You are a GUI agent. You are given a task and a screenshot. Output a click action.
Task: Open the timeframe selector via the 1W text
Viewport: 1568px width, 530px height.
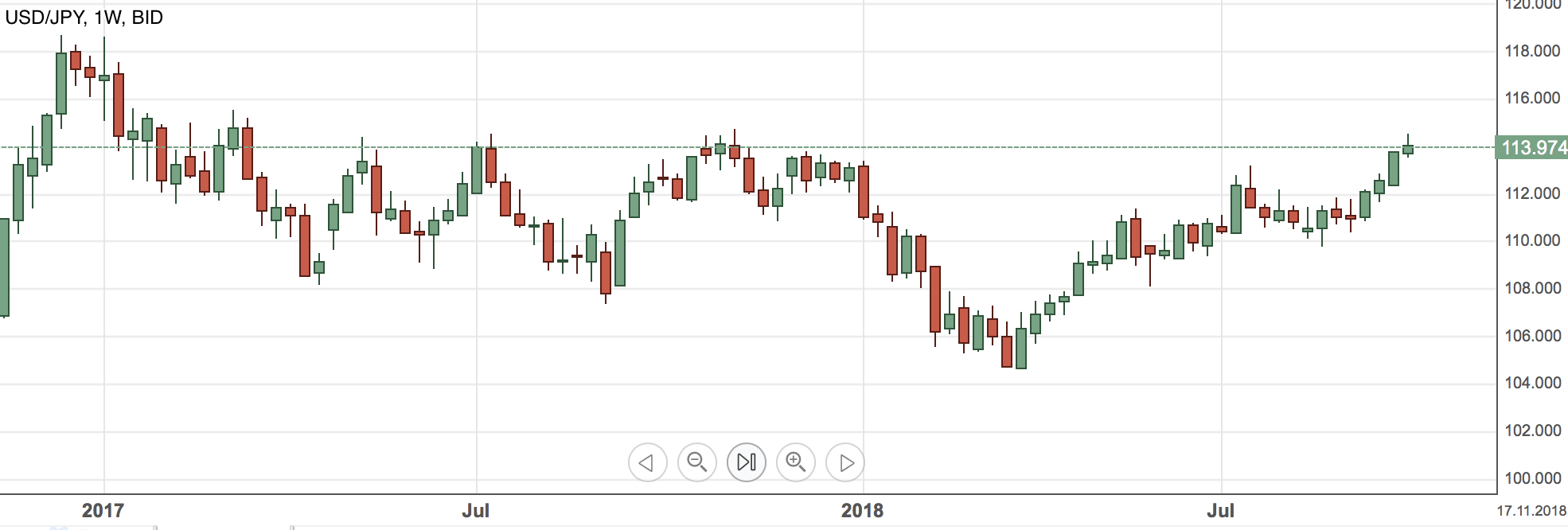(x=105, y=17)
